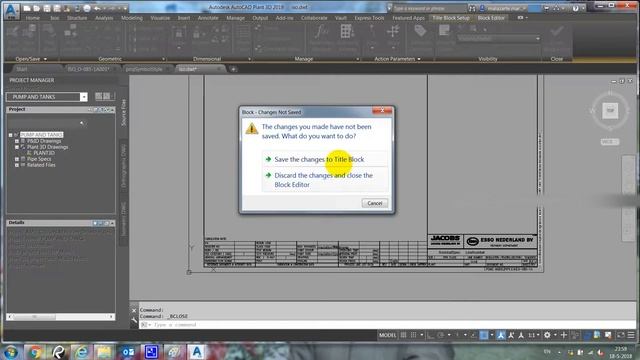Click the ViewCube TOP face
The image size is (640, 360).
610,111
